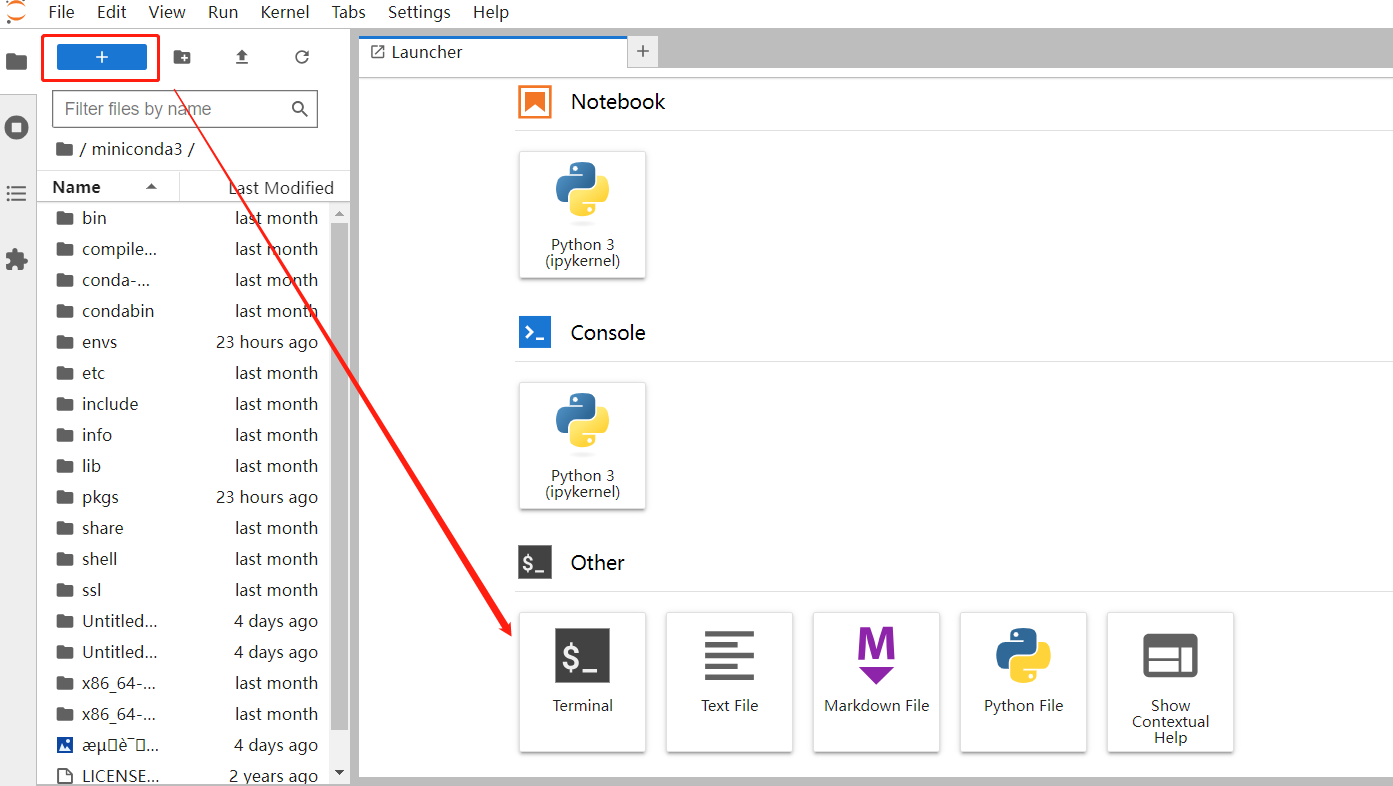
Task: Open the File Browser sidebar tab
Action: pos(16,61)
